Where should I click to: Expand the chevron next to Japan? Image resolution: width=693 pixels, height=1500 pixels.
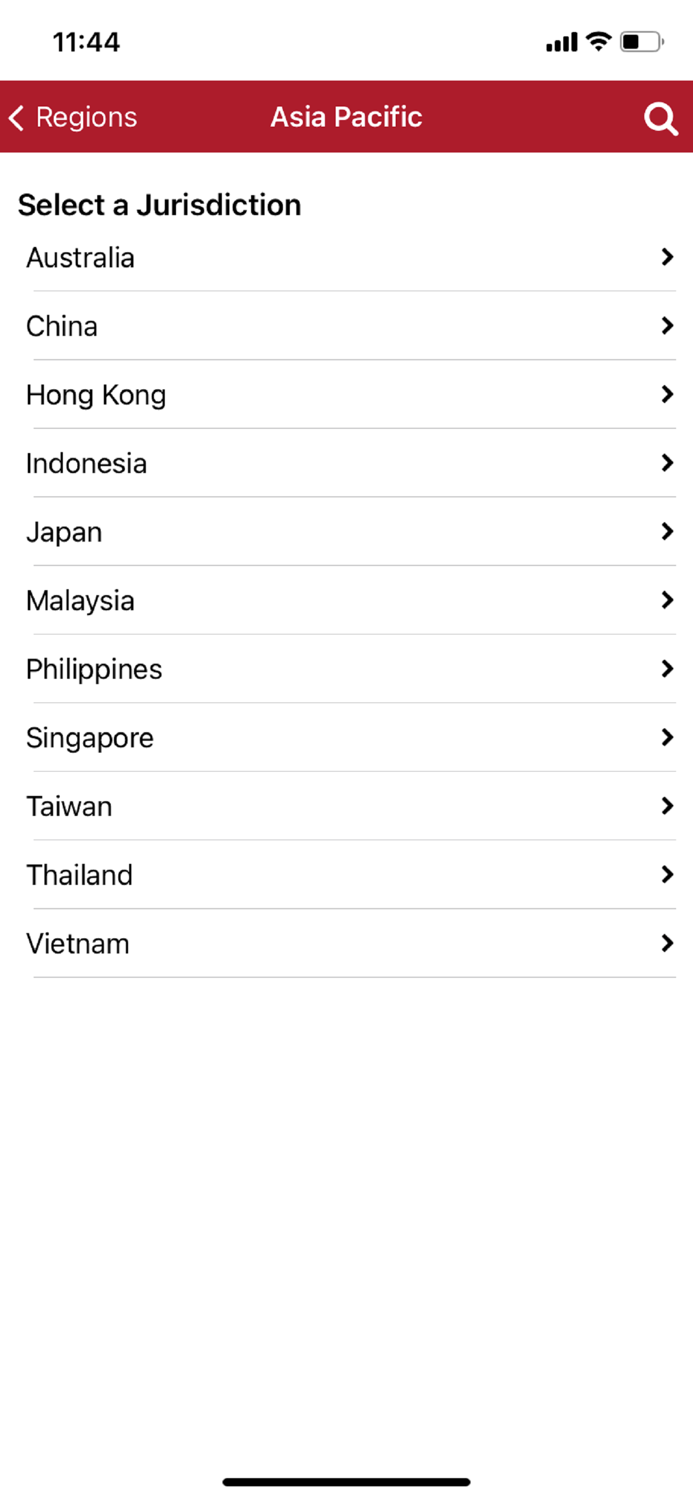[x=666, y=532]
